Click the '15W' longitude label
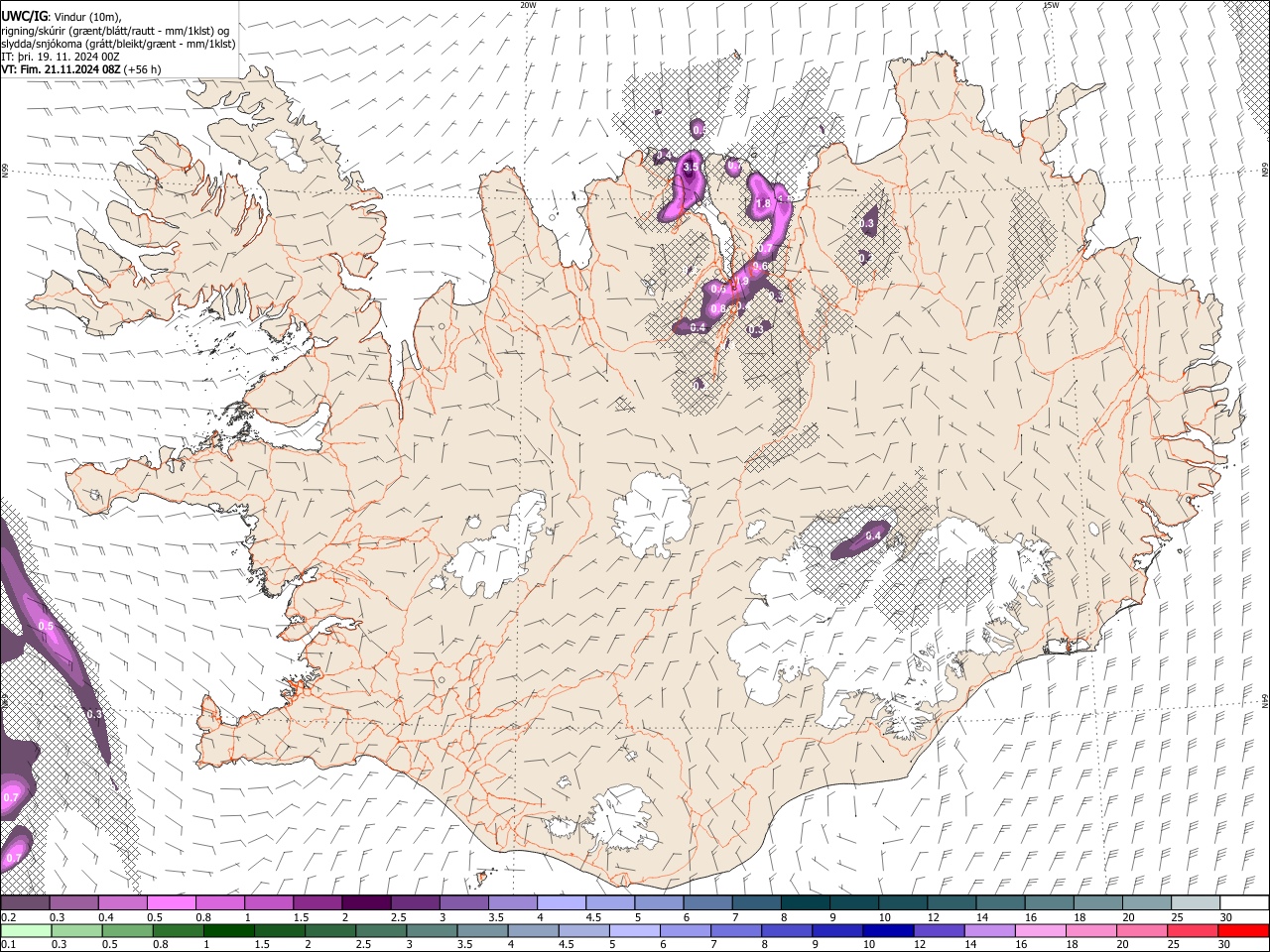Screen dimensions: 1270x952 pyautogui.click(x=1051, y=4)
